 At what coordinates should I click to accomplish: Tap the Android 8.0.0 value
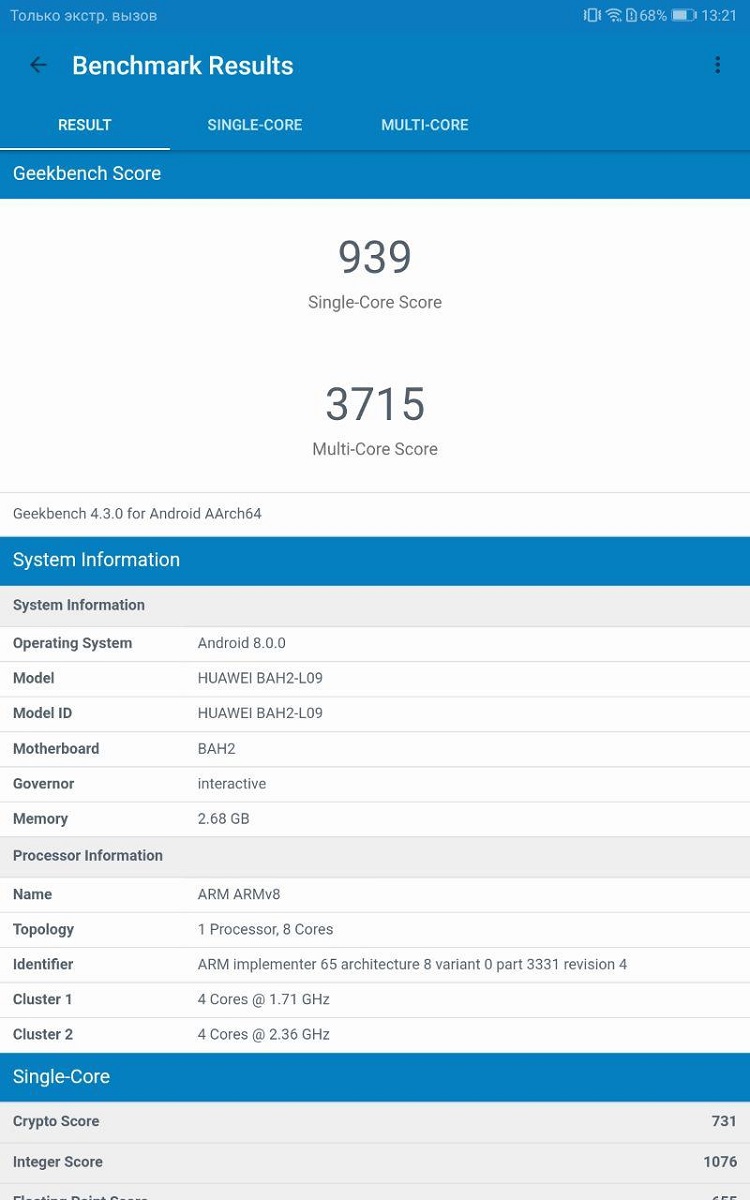tap(241, 643)
